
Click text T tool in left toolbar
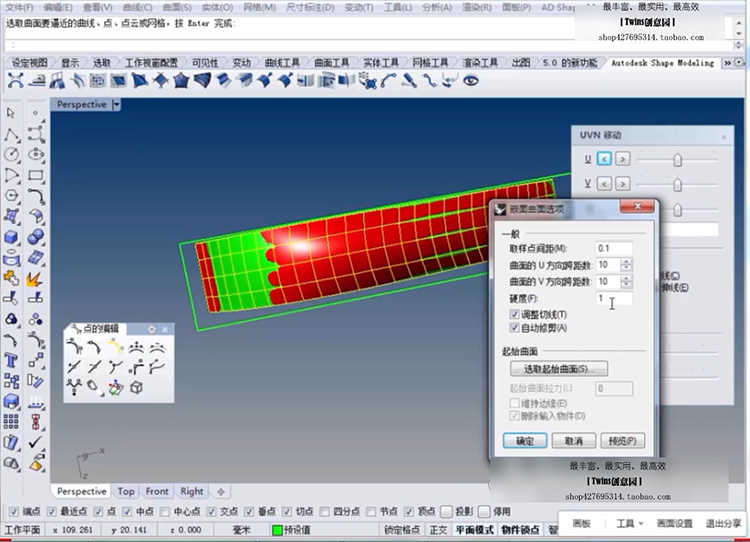pos(11,360)
